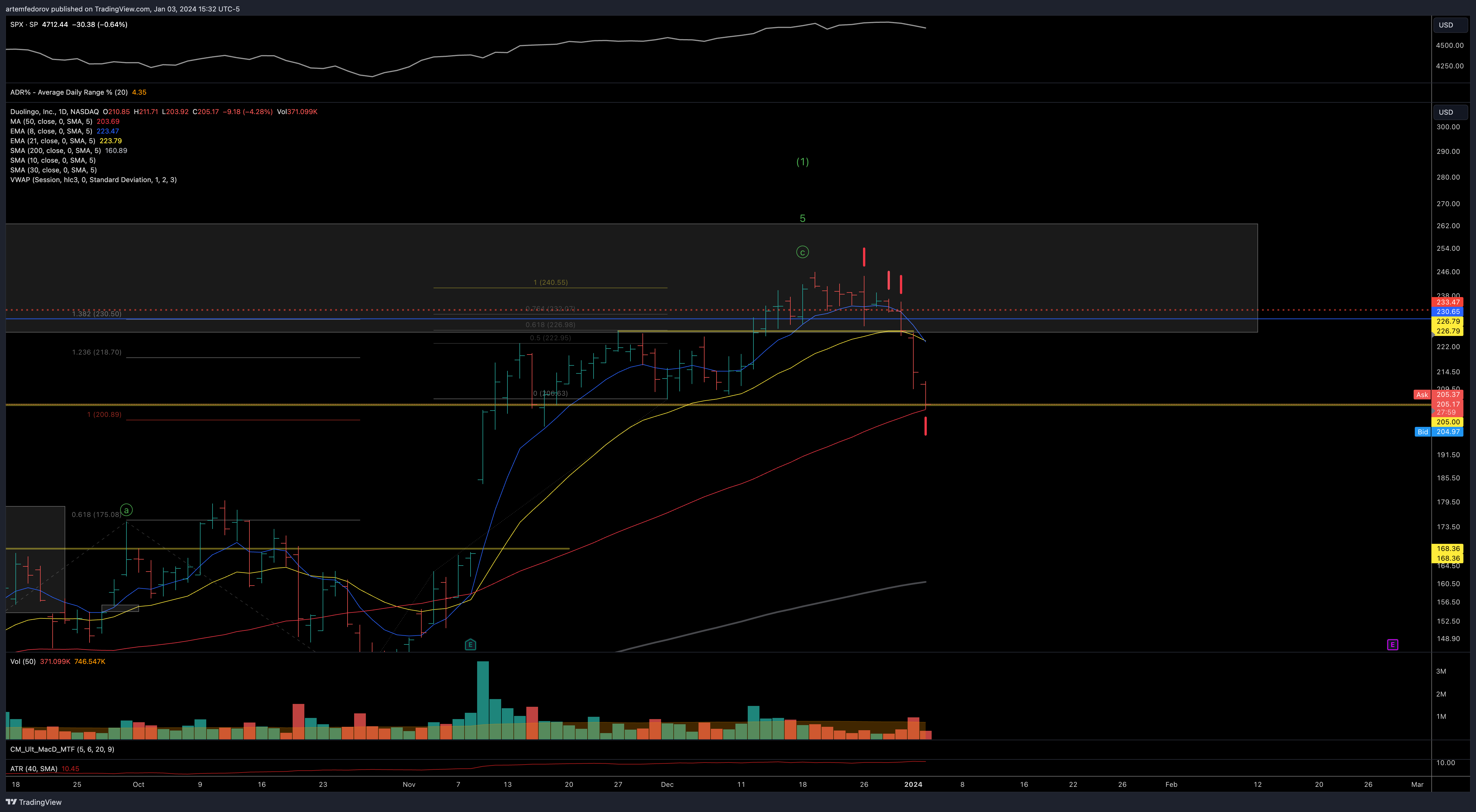Click the publication header text by artemfedorov

(x=123, y=9)
